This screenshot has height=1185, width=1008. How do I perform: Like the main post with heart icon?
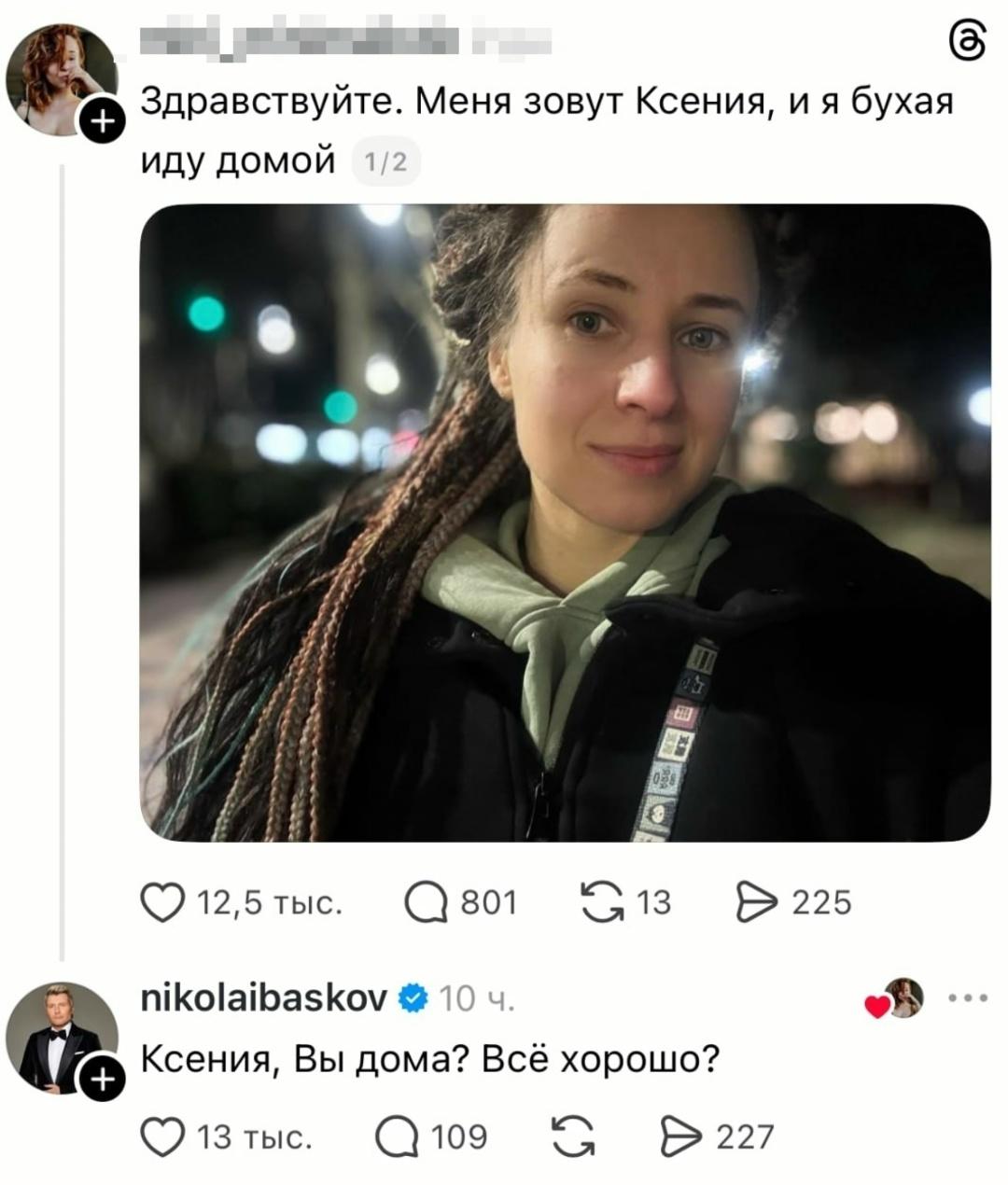162,903
